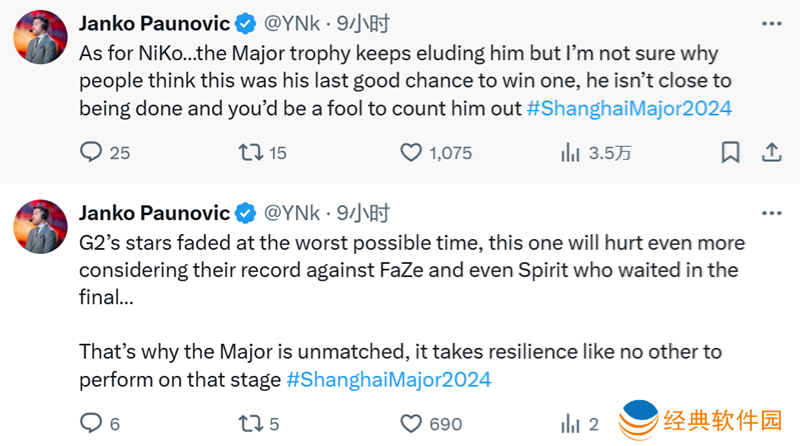The height and width of the screenshot is (446, 800).
Task: Bookmark the NiKo Major trophy tweet
Action: pos(731,153)
